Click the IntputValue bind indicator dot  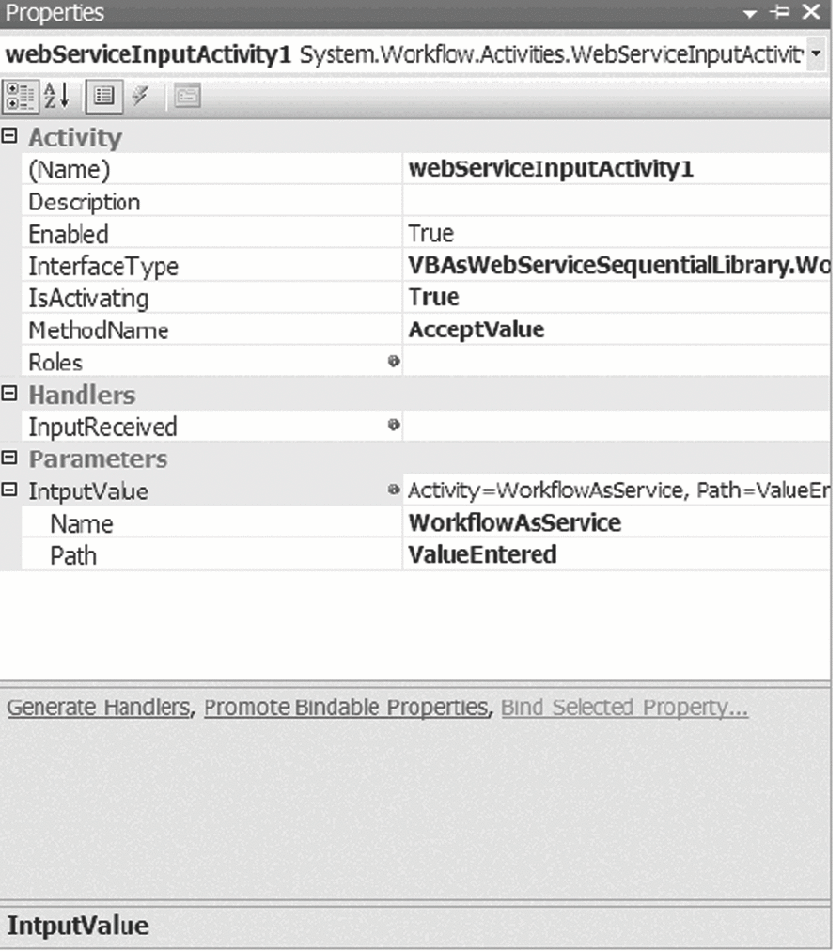tap(394, 490)
